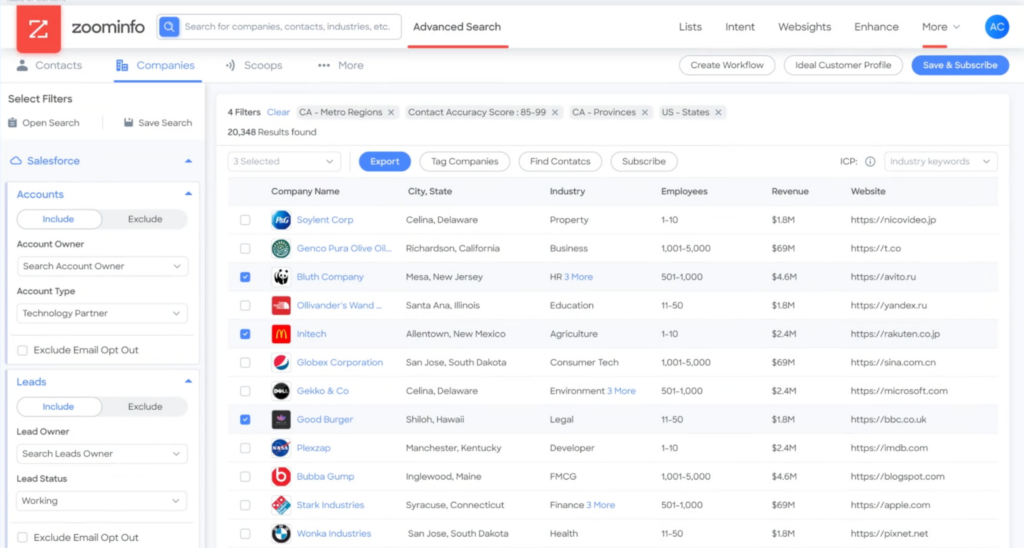1024x548 pixels.
Task: Open Lists in top navigation
Action: pos(690,27)
